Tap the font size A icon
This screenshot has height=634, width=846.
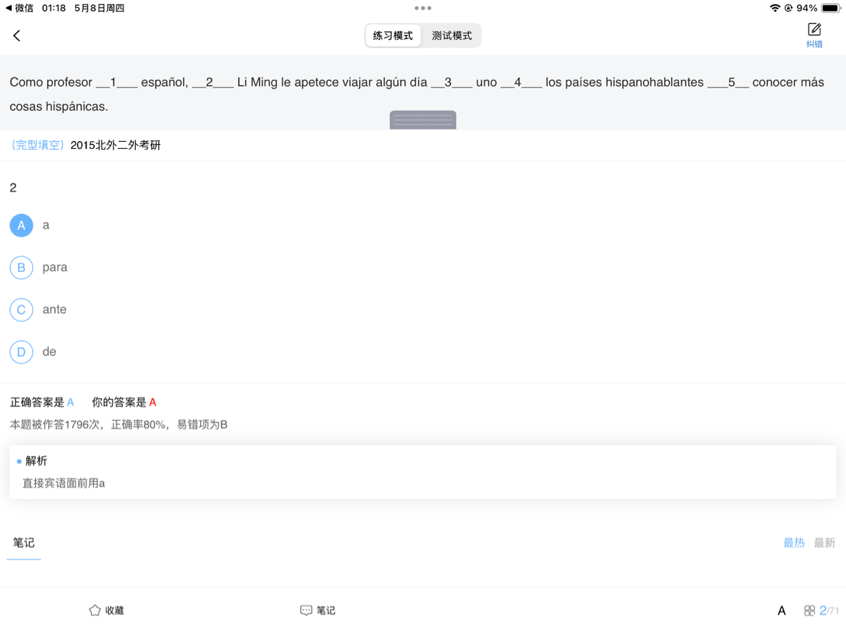coord(781,610)
